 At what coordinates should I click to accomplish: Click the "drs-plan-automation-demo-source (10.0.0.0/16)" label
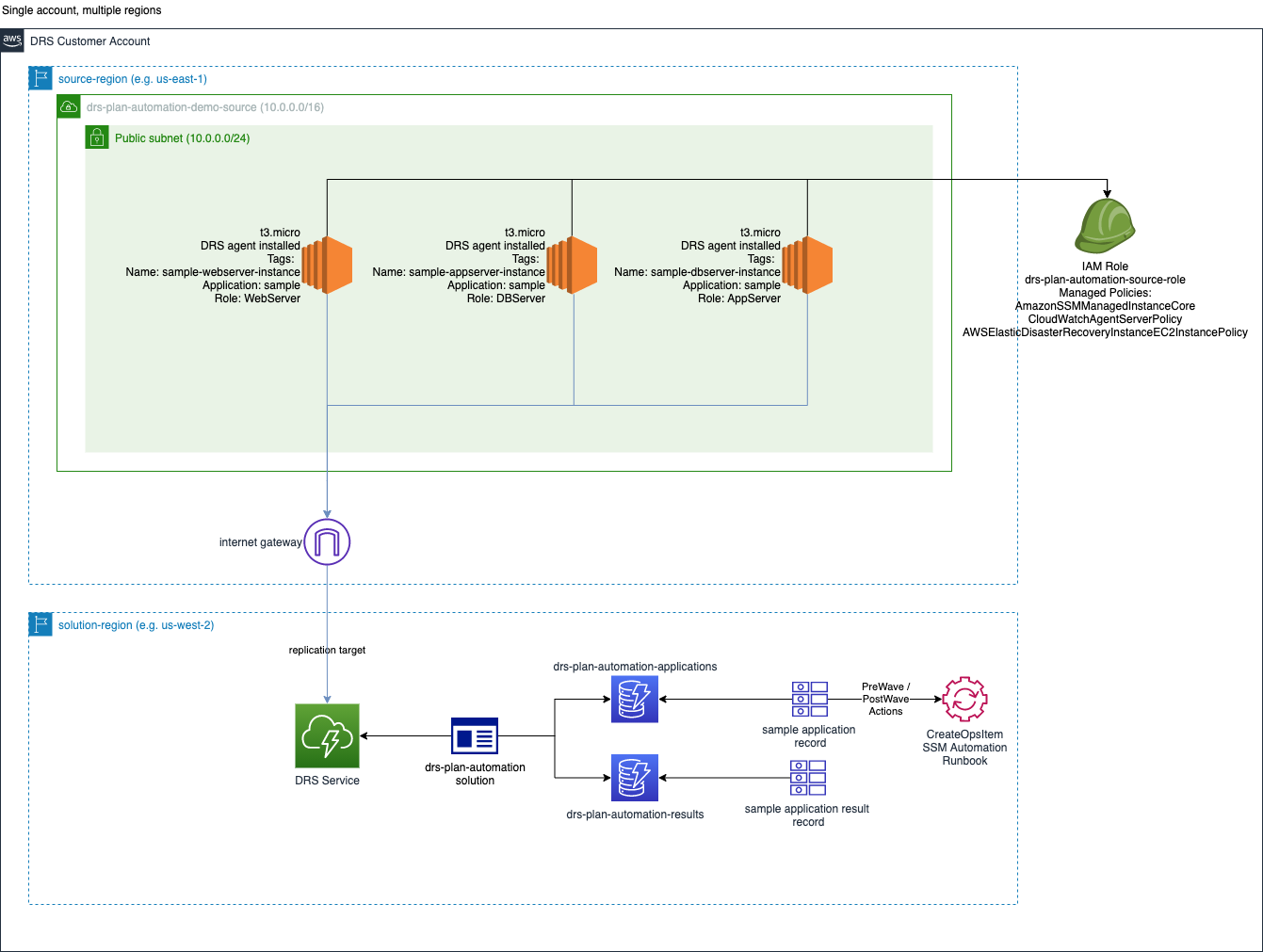tap(205, 107)
